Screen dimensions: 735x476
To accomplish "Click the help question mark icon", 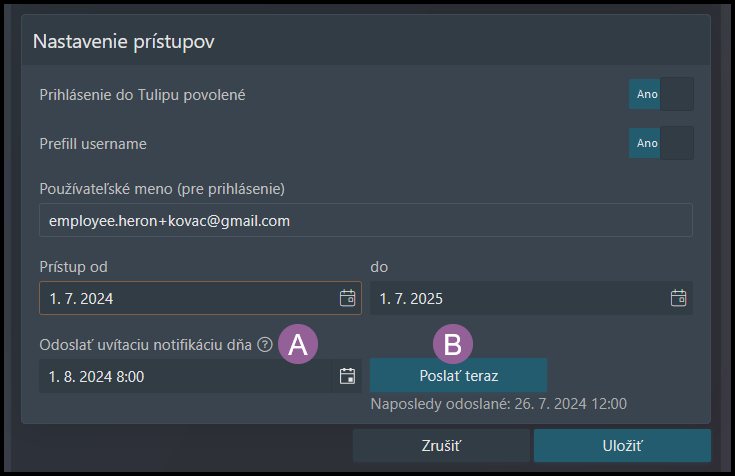I will [x=265, y=345].
